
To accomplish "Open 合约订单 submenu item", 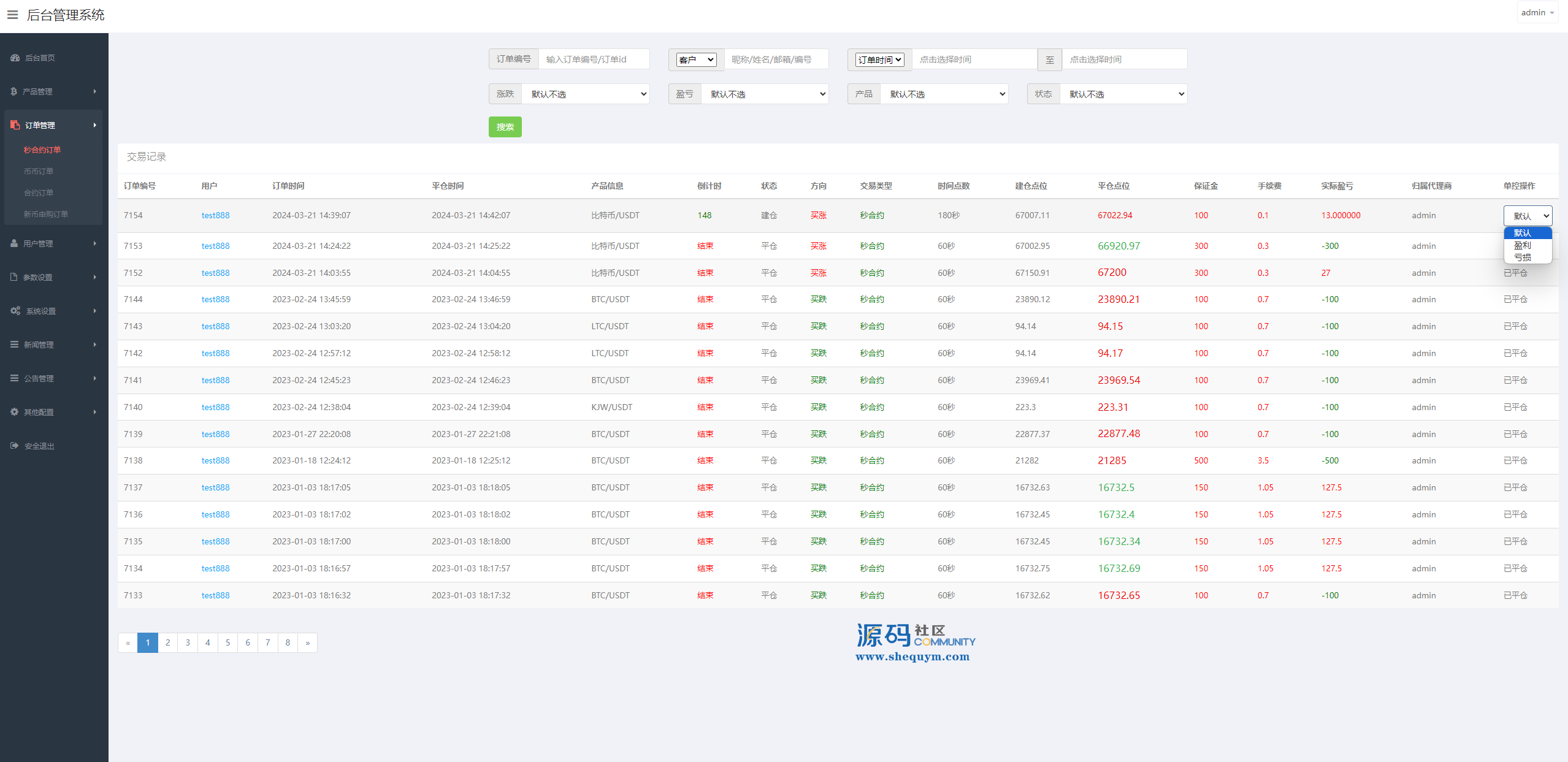I will pyautogui.click(x=39, y=192).
